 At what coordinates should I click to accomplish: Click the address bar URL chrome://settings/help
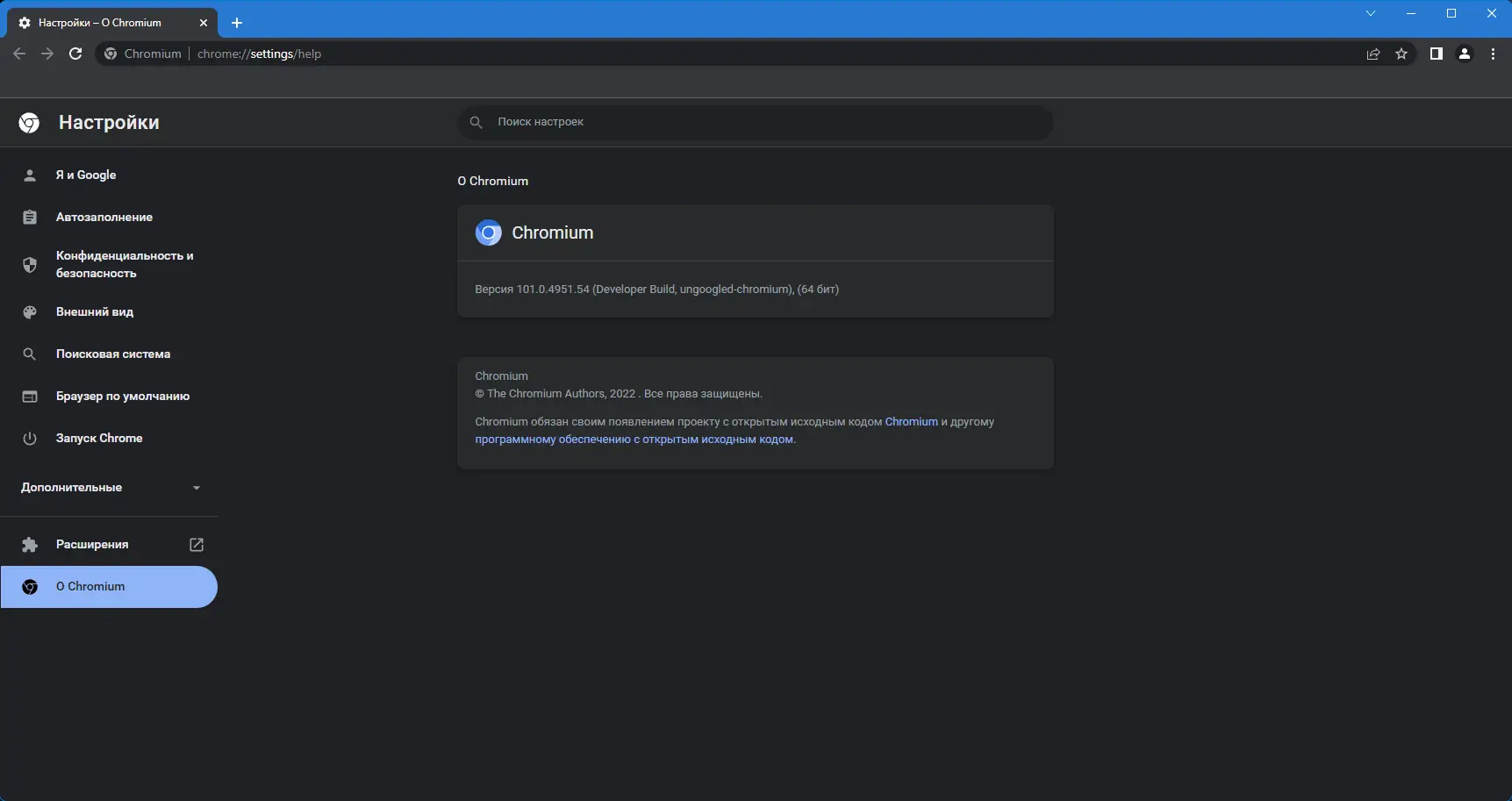click(259, 54)
